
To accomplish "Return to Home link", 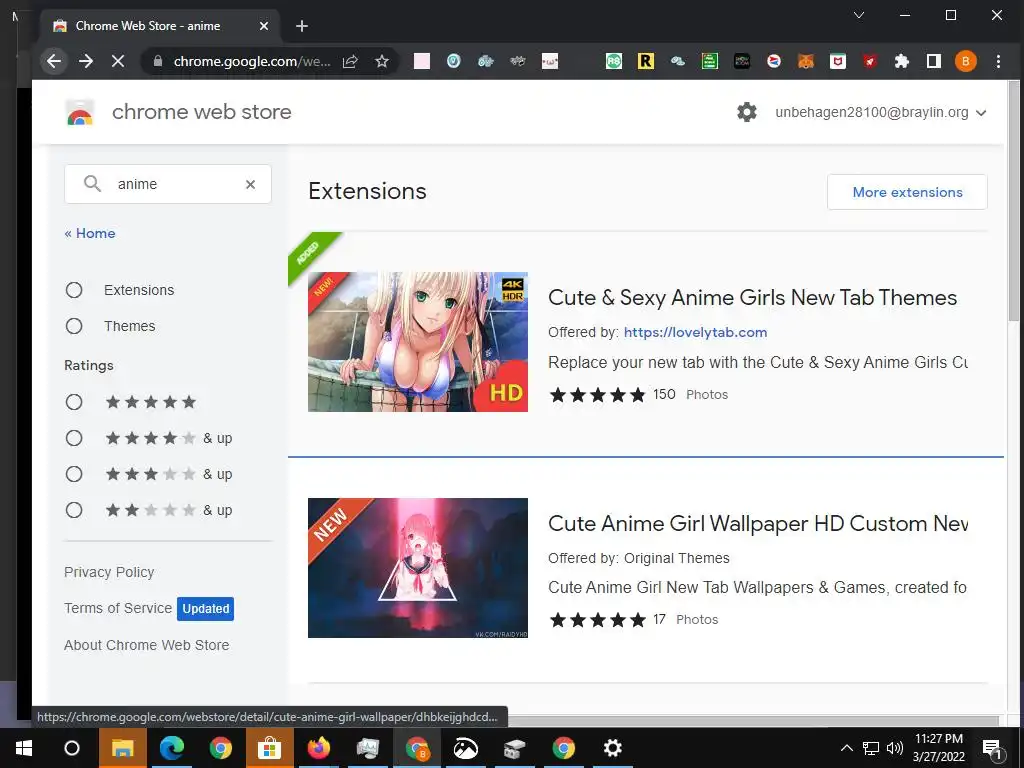I will coord(89,233).
